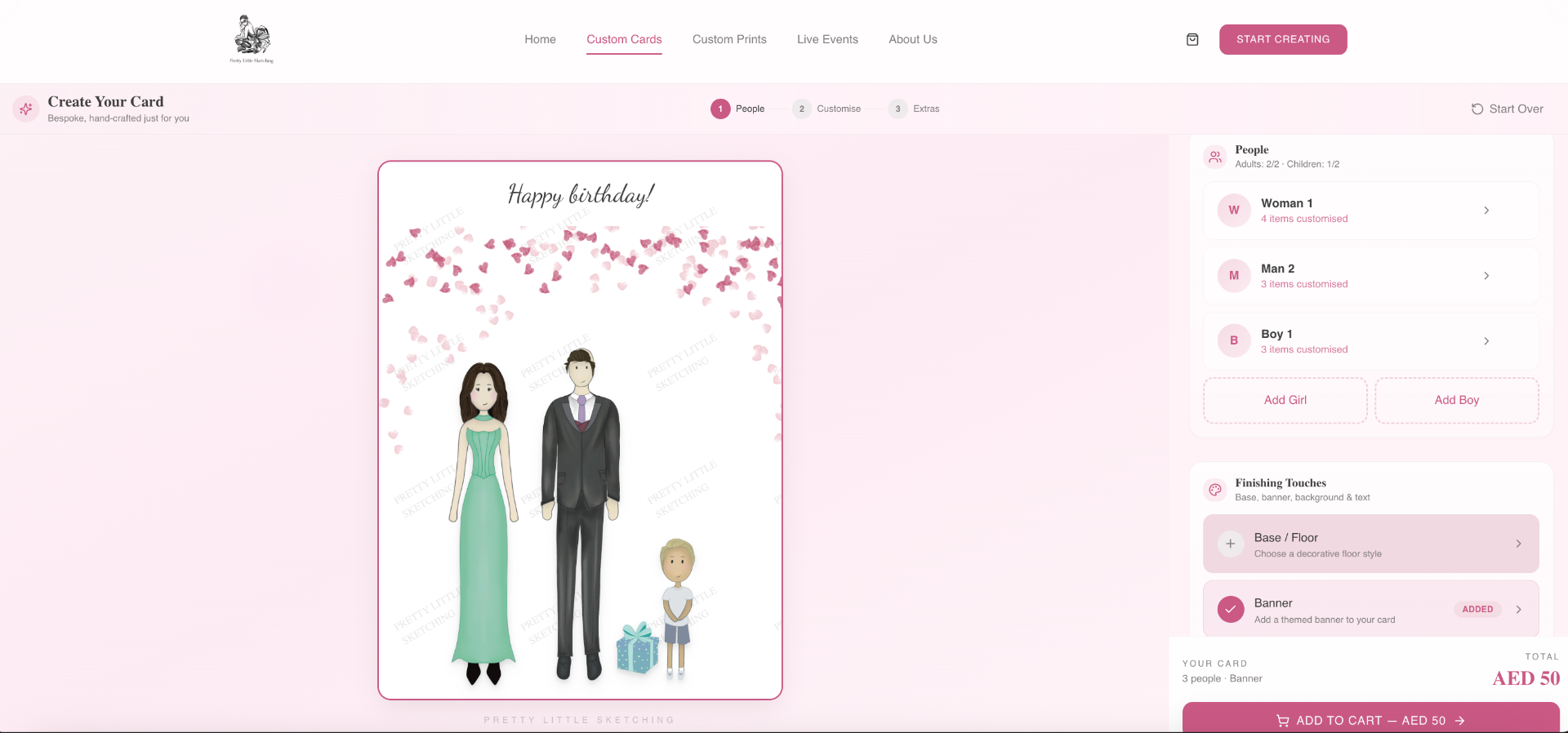Click the Happy birthday! banner text
Viewport: 1568px width, 733px height.
581,194
